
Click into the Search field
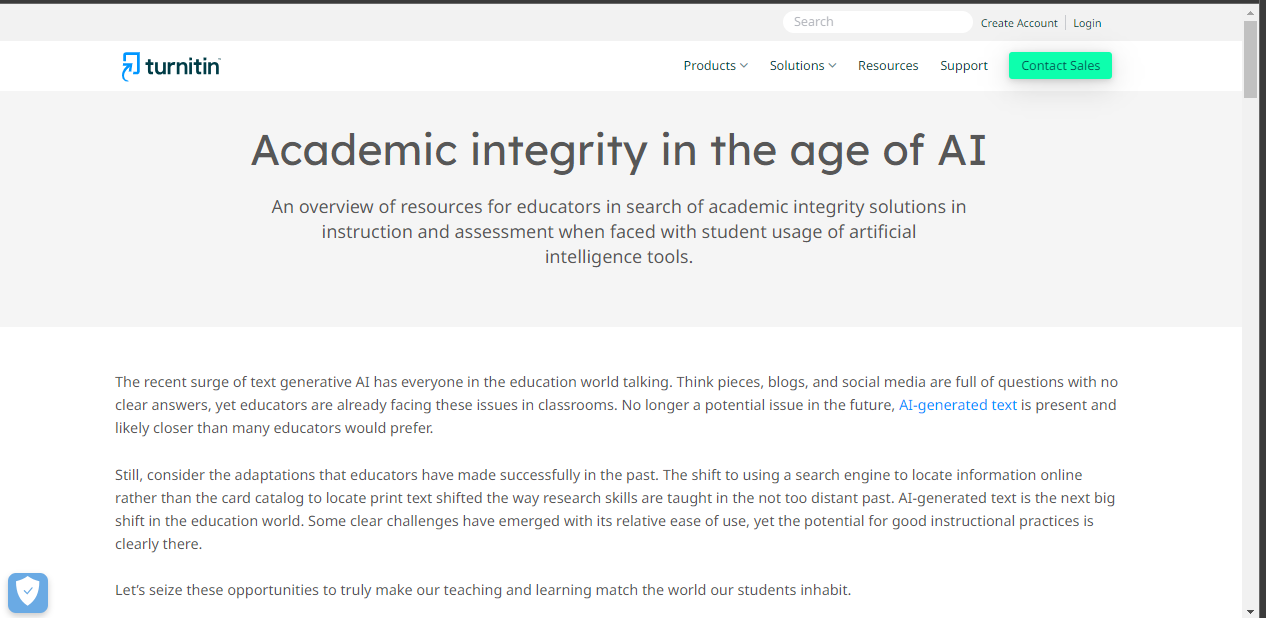tap(877, 22)
